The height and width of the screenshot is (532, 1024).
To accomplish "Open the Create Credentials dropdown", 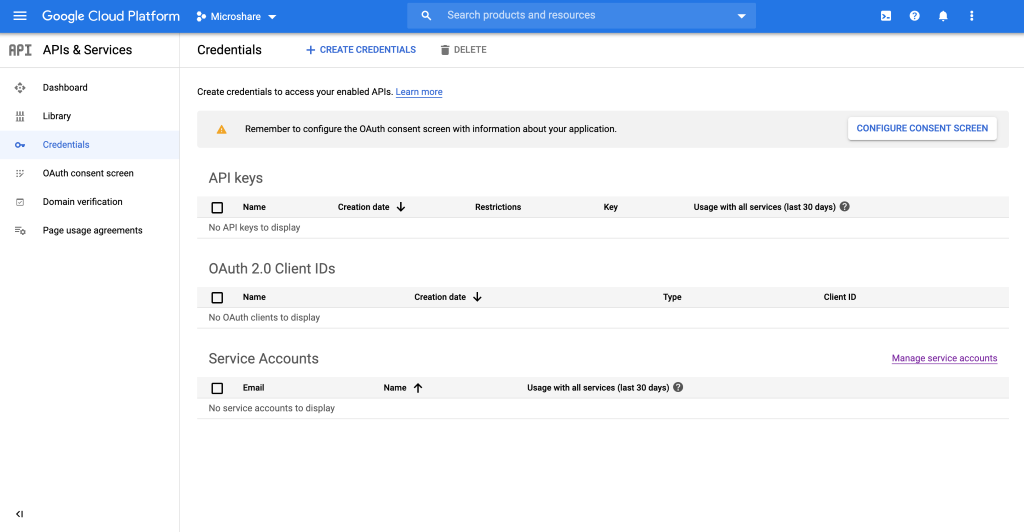I will click(360, 50).
